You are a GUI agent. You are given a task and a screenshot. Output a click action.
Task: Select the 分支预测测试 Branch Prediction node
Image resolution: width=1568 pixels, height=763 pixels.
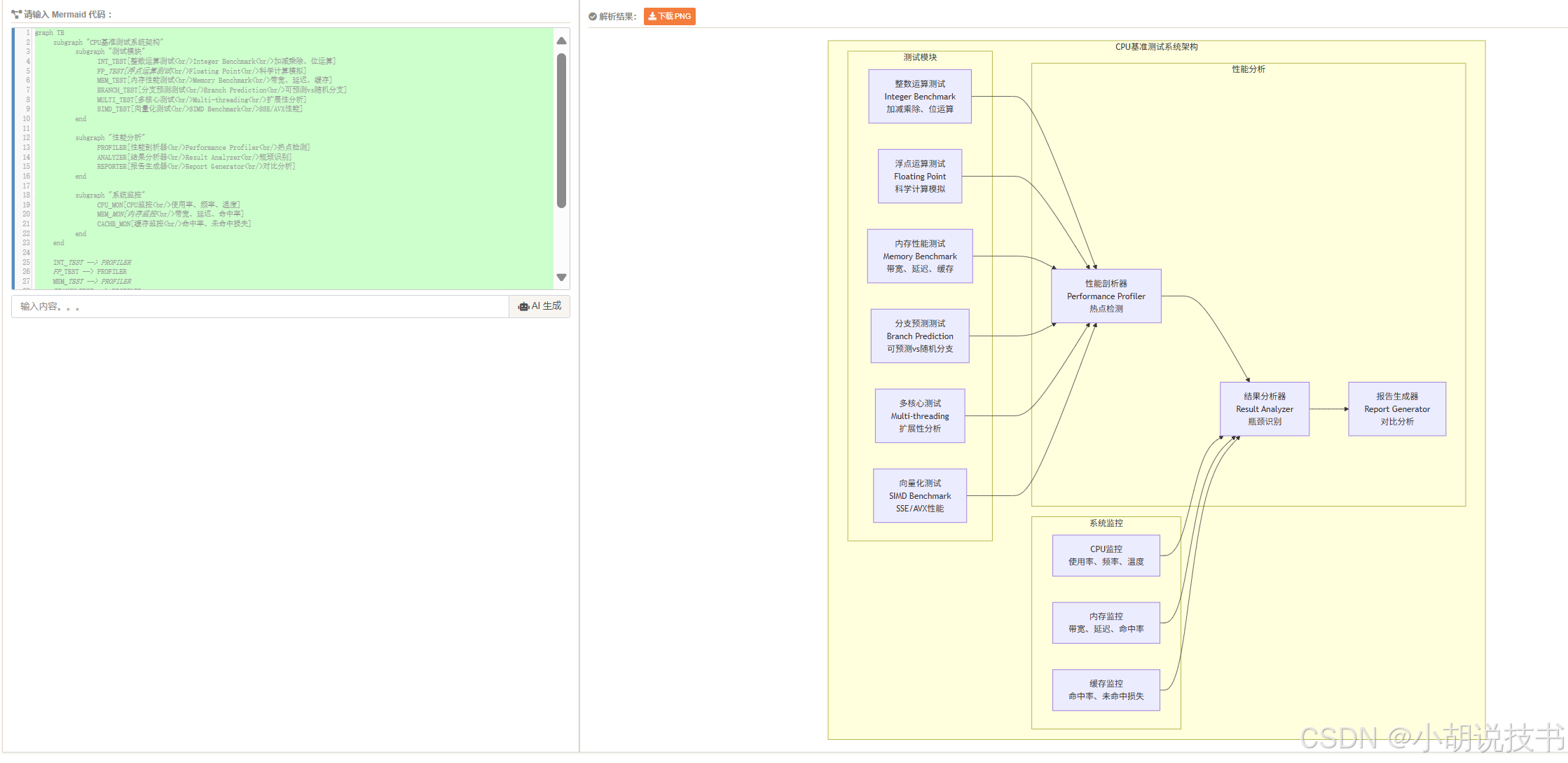pos(920,336)
